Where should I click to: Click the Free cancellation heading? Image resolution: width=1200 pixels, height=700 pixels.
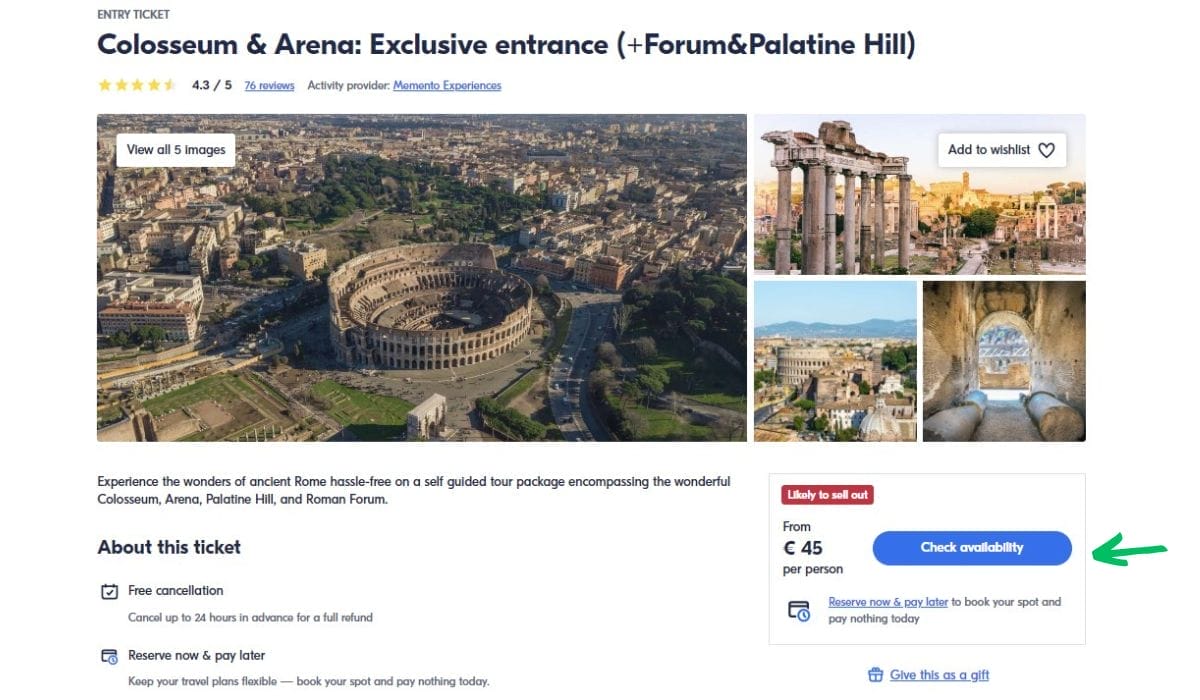(x=176, y=591)
